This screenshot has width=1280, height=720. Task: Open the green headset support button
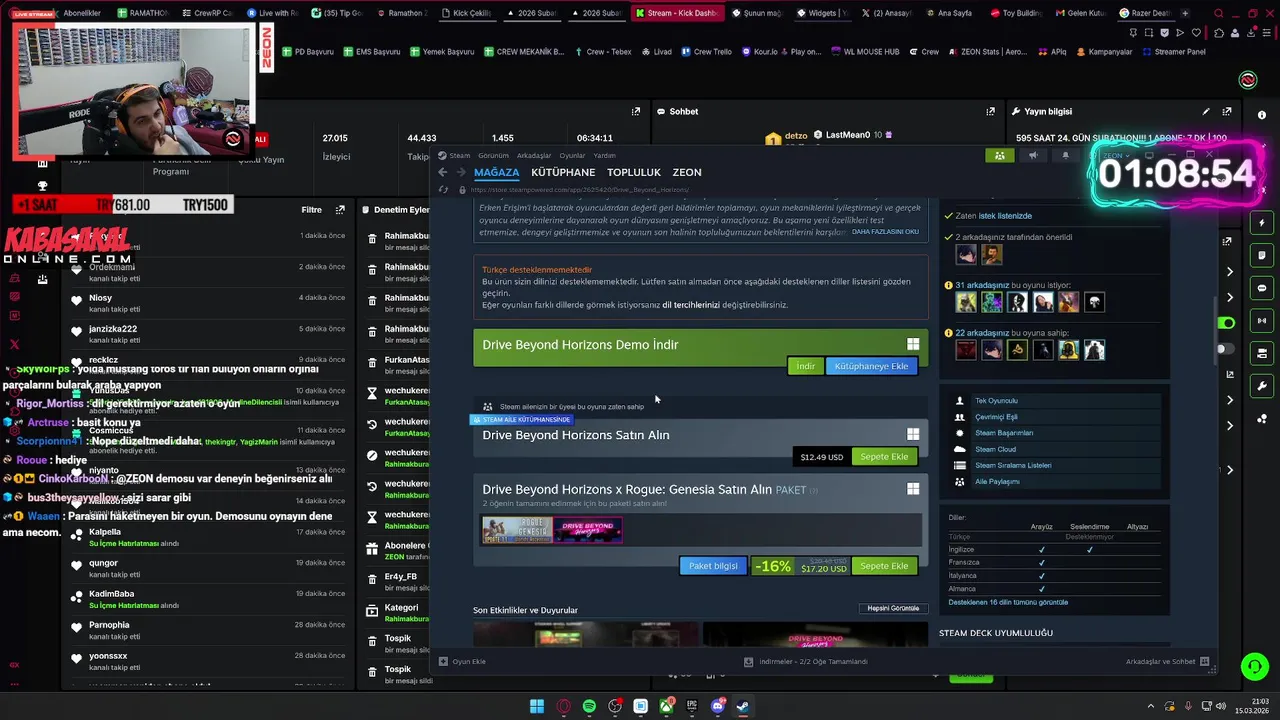click(1253, 665)
